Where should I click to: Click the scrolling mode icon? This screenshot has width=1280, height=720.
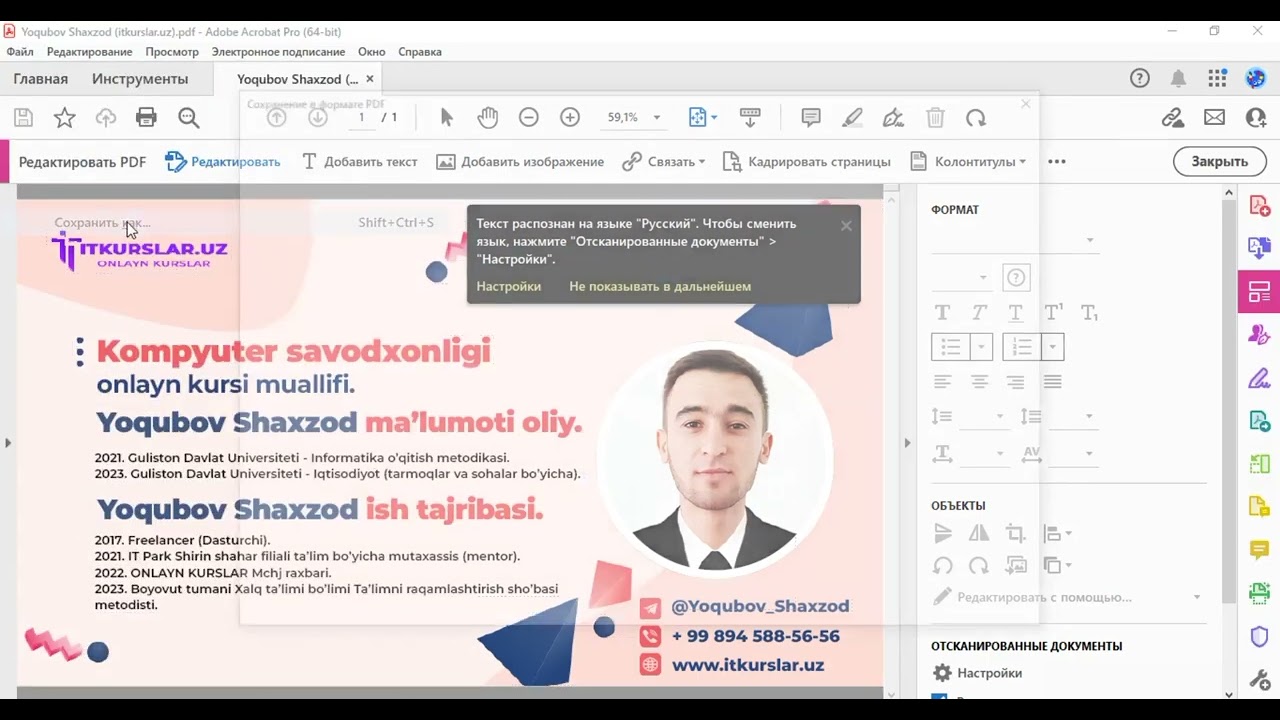pos(750,118)
